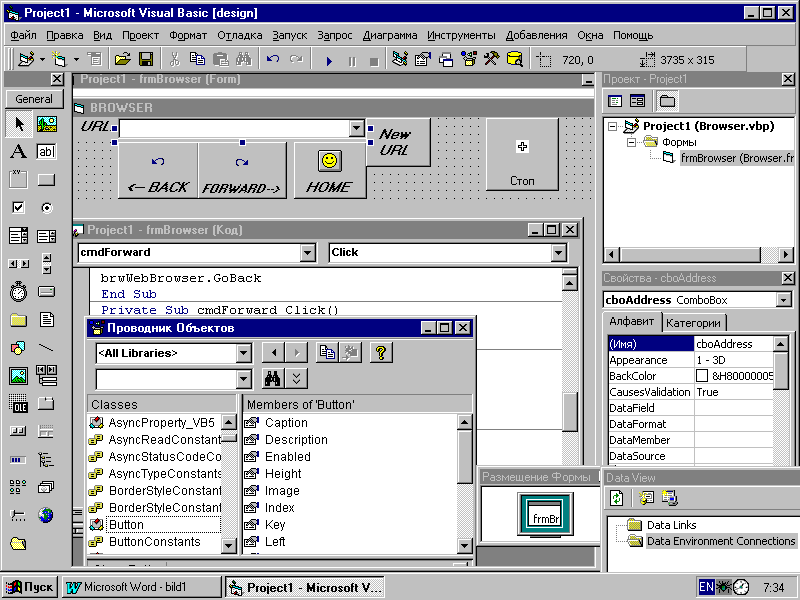The width and height of the screenshot is (800, 600).
Task: Click the HOME button on the form
Action: pos(330,171)
